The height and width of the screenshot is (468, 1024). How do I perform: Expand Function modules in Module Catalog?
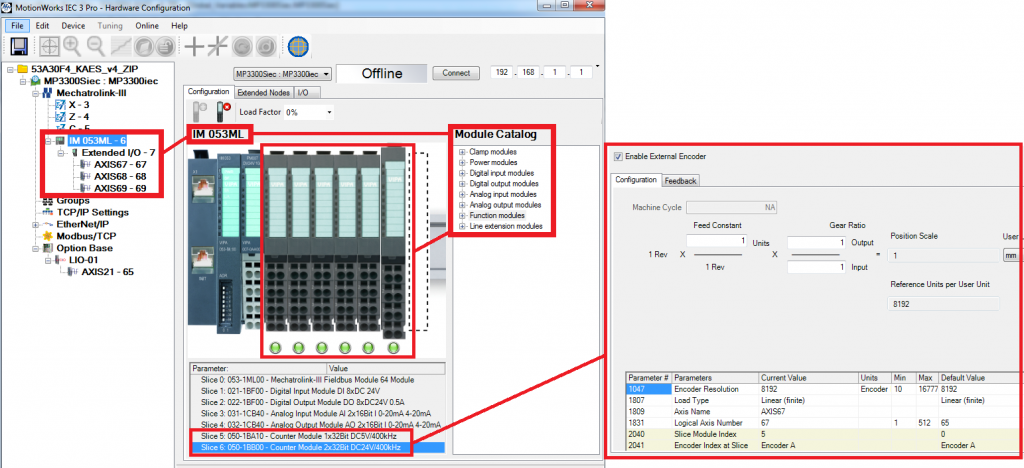[x=462, y=215]
